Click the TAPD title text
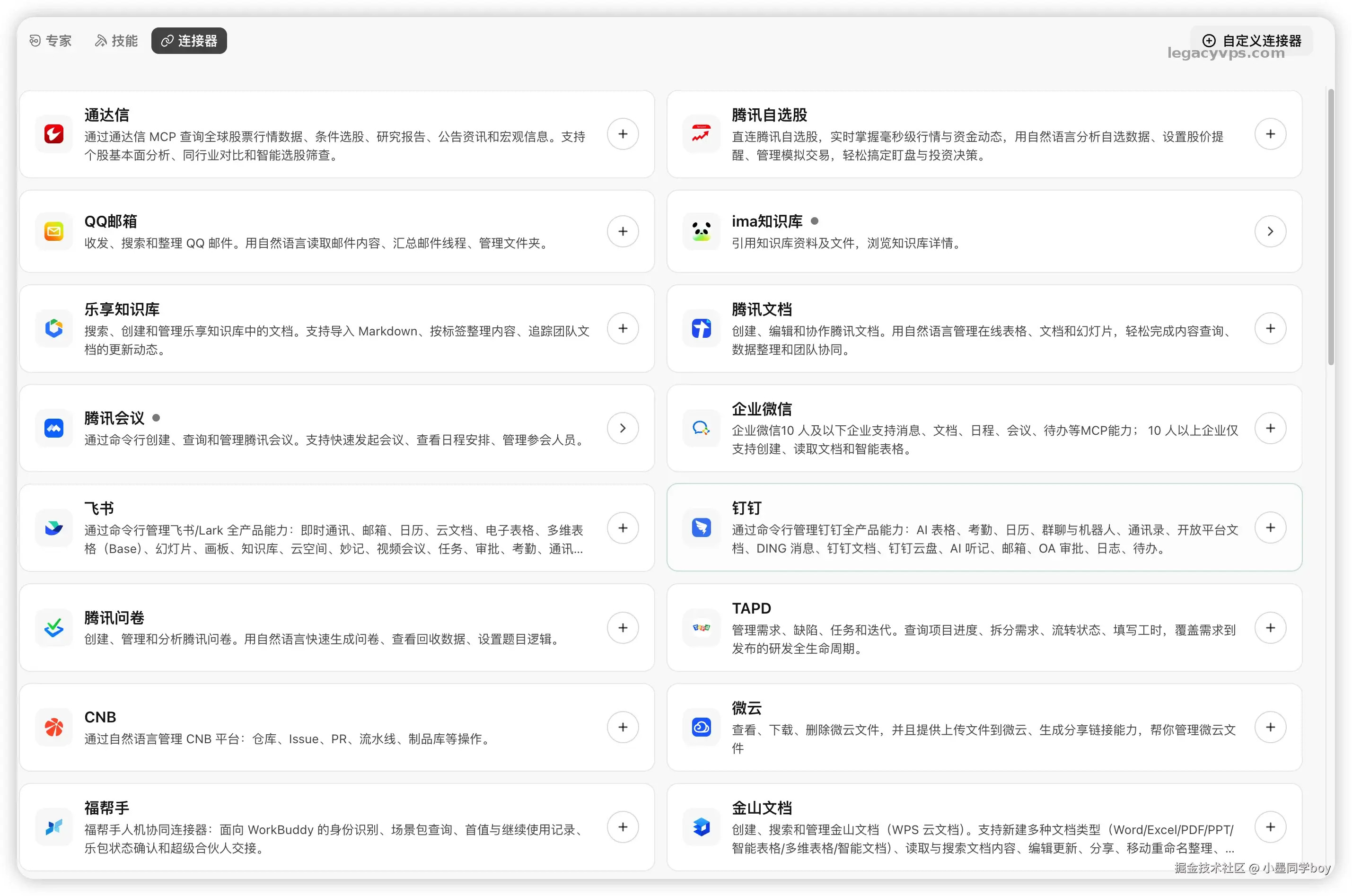This screenshot has width=1352, height=896. point(751,608)
